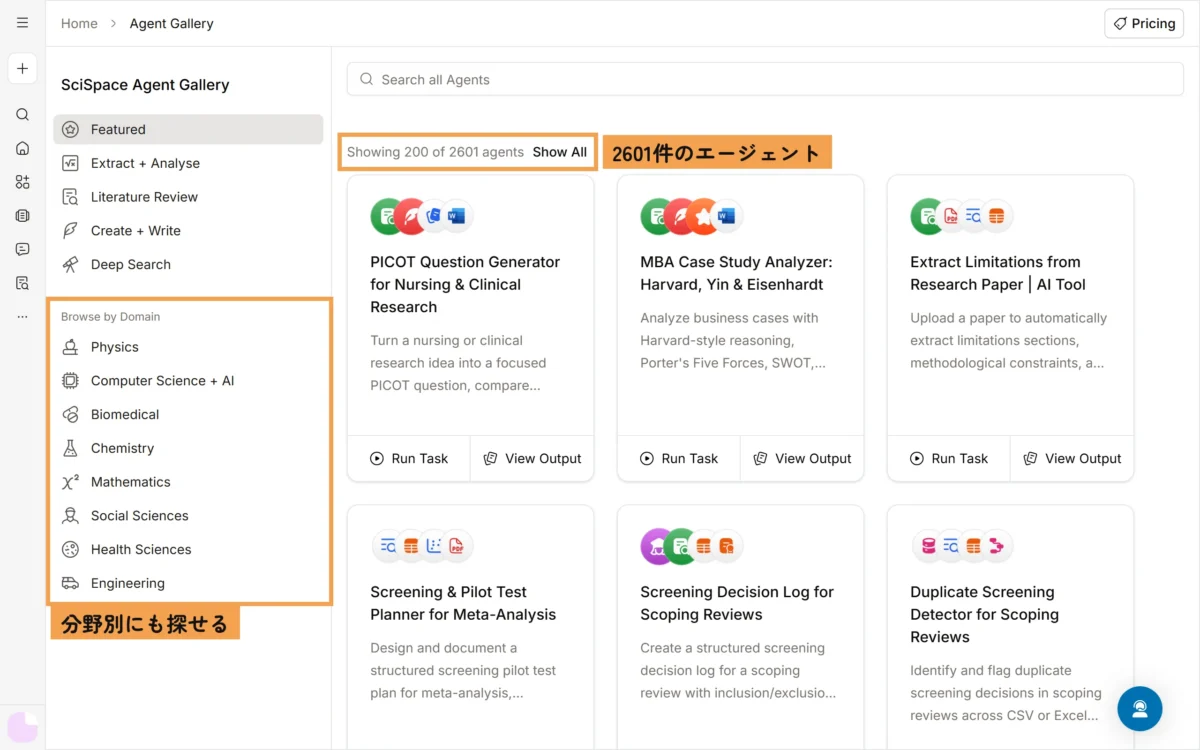Viewport: 1200px width, 750px height.
Task: Open the library list icon in the left rail
Action: 22,215
